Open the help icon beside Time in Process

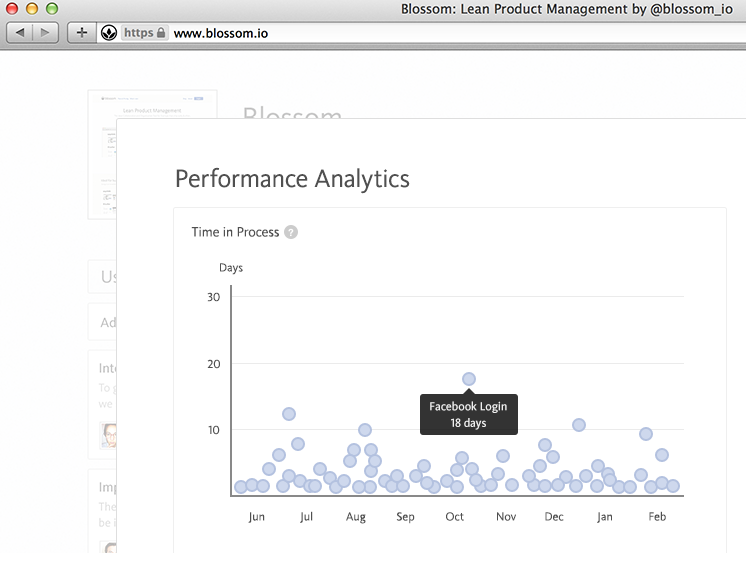[291, 232]
